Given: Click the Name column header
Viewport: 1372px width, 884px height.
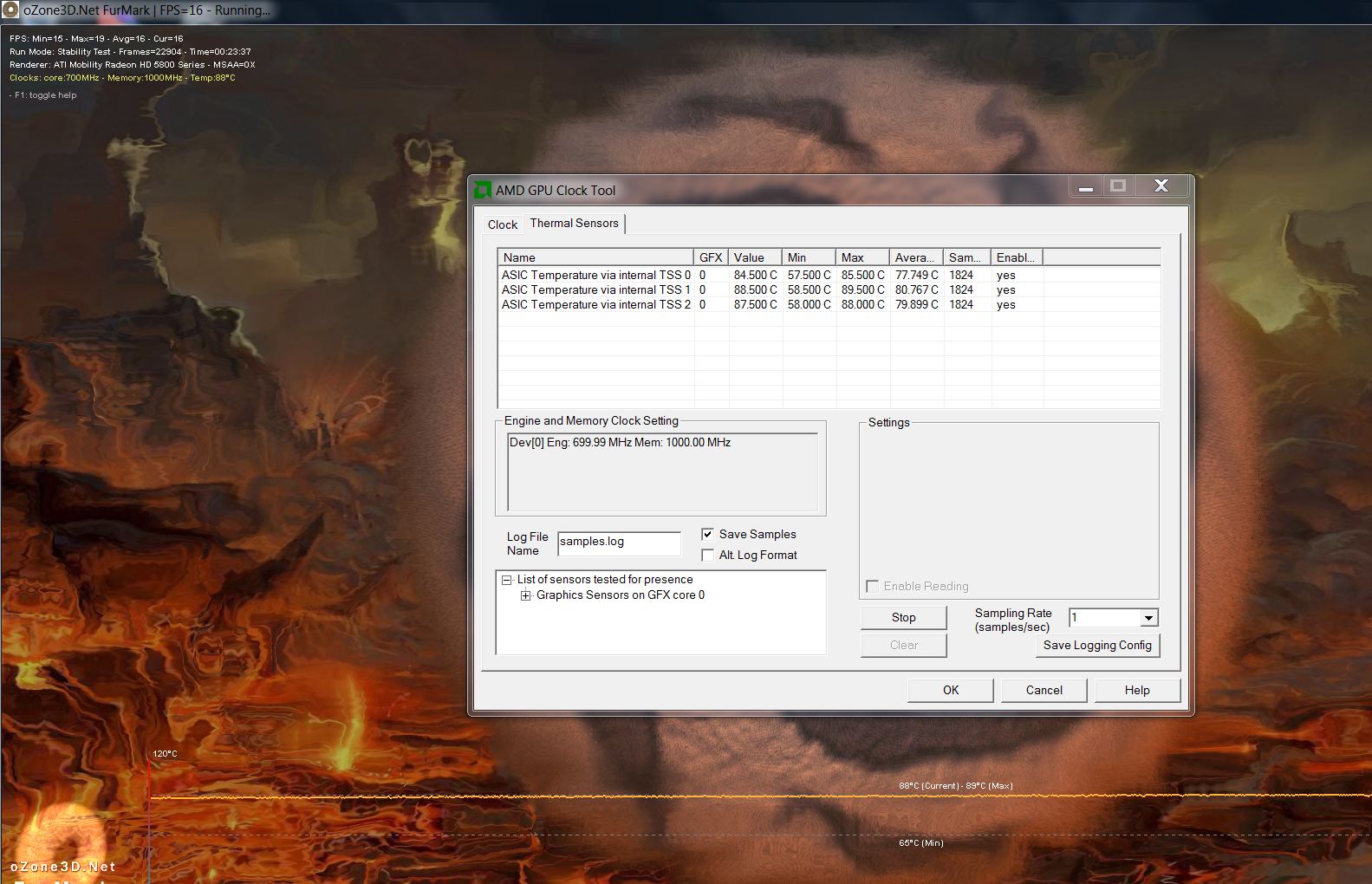Looking at the screenshot, I should [x=596, y=257].
